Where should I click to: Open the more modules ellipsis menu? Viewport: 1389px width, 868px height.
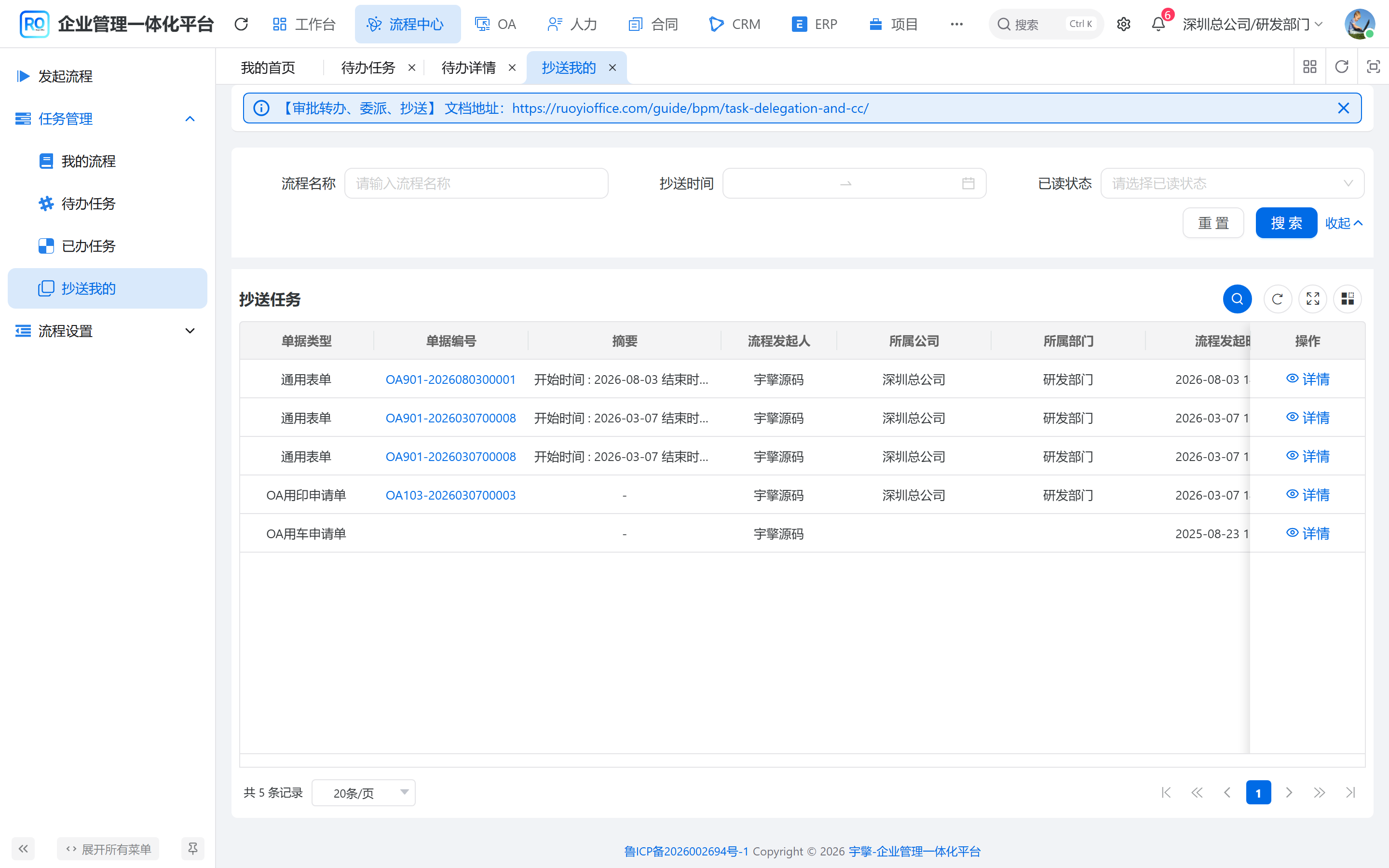tap(956, 24)
